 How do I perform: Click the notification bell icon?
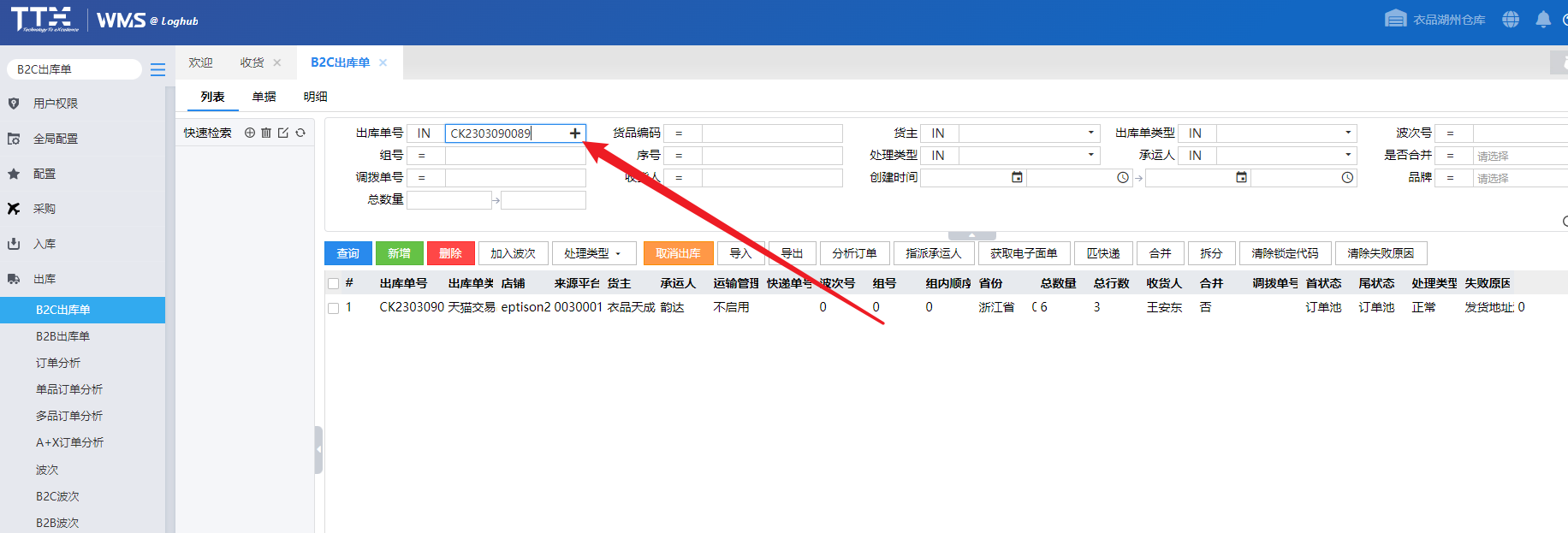(1543, 19)
